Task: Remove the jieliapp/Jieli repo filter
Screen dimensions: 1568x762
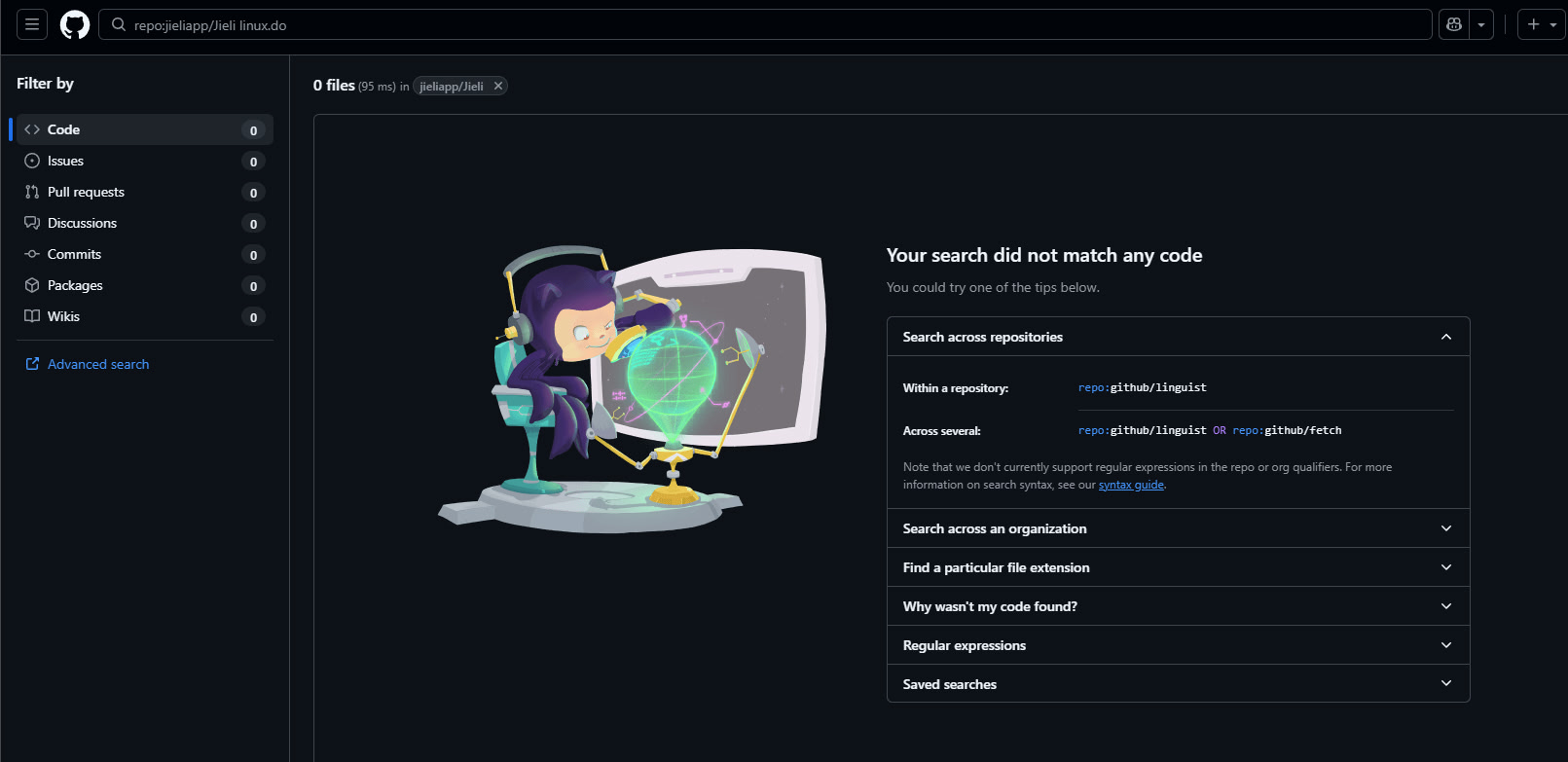Action: [498, 86]
